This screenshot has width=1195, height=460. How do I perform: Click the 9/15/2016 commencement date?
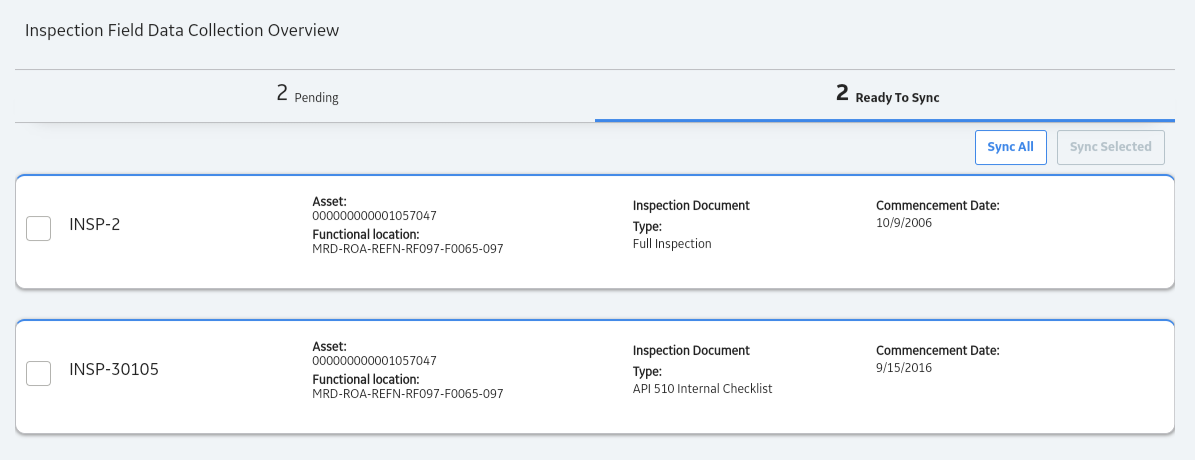click(904, 368)
